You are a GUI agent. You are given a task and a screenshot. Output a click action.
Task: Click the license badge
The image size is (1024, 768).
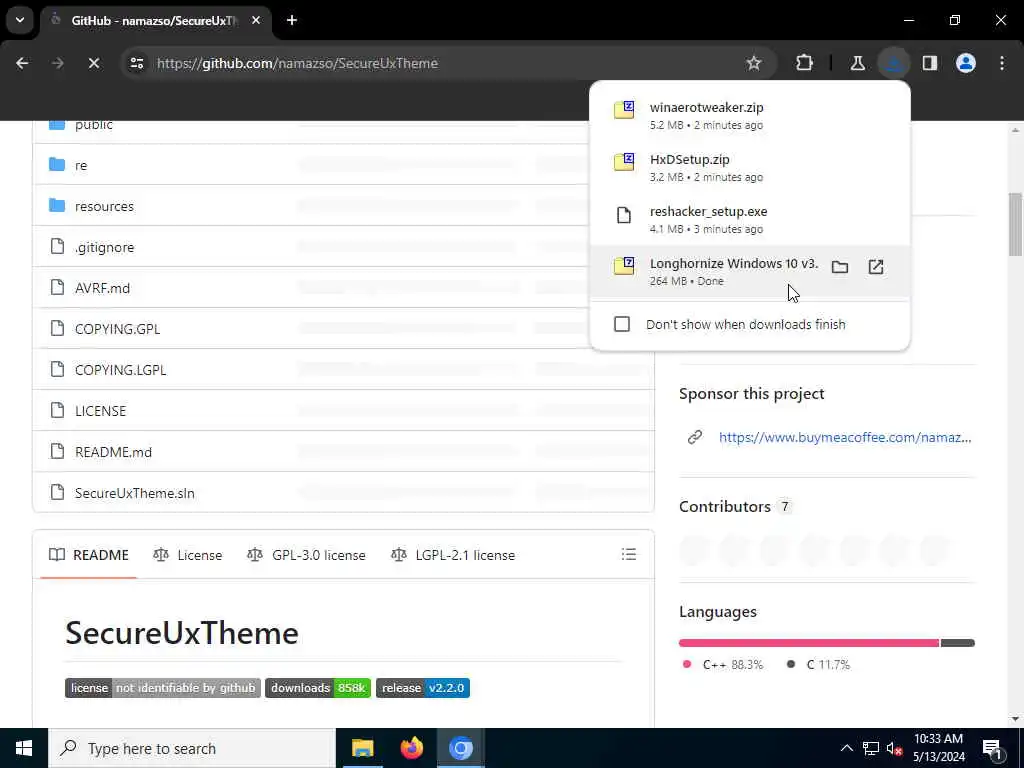point(163,688)
